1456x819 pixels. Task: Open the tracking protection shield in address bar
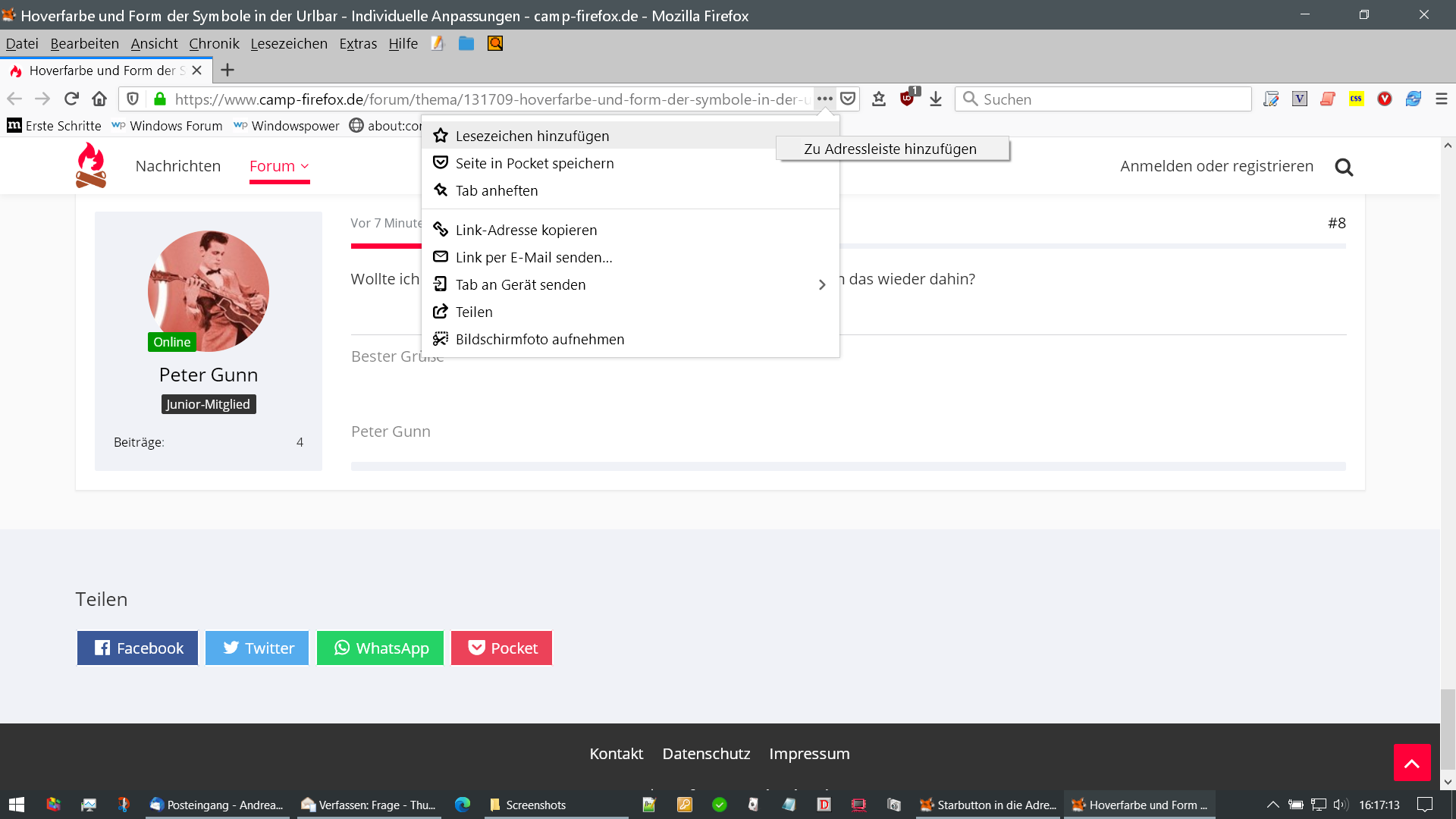pyautogui.click(x=133, y=99)
